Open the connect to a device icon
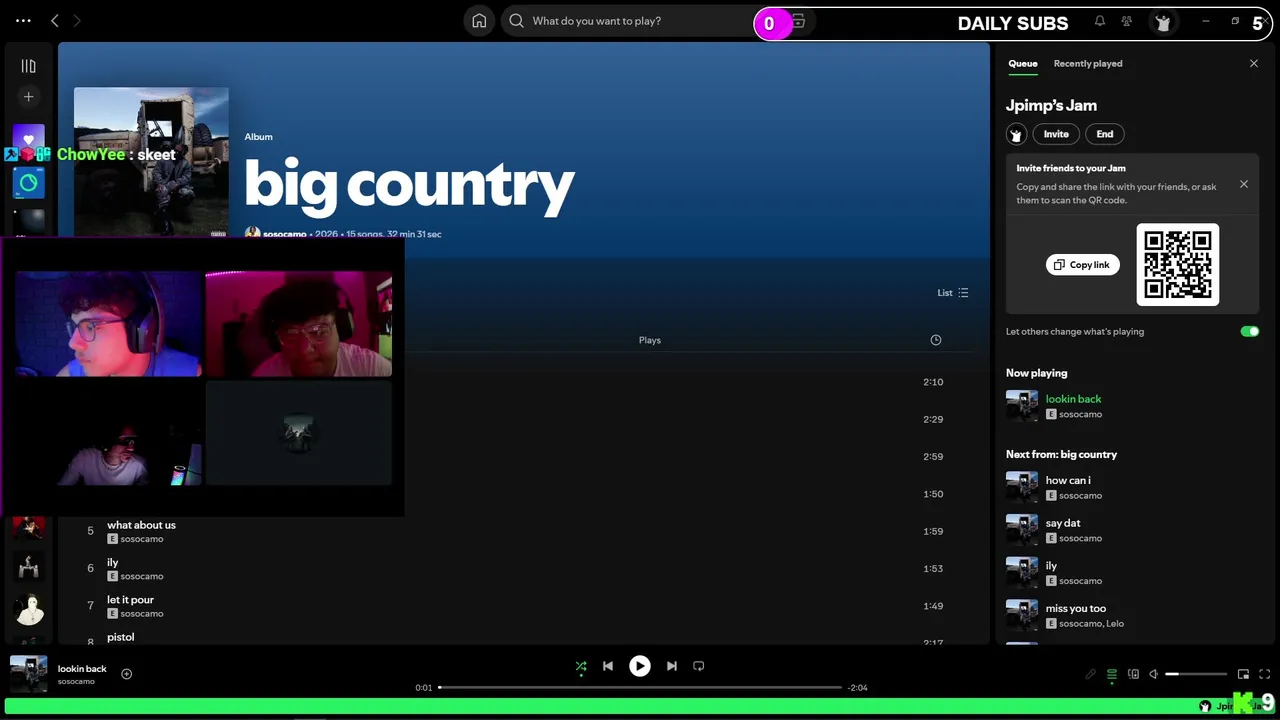The height and width of the screenshot is (720, 1280). (1133, 675)
